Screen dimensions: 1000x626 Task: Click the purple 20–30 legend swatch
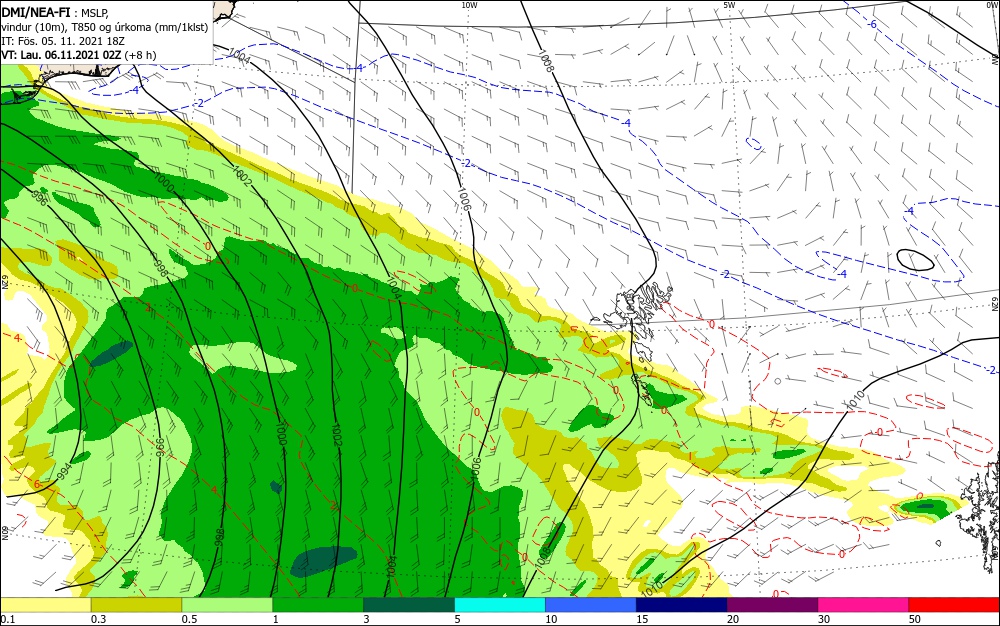(772, 605)
